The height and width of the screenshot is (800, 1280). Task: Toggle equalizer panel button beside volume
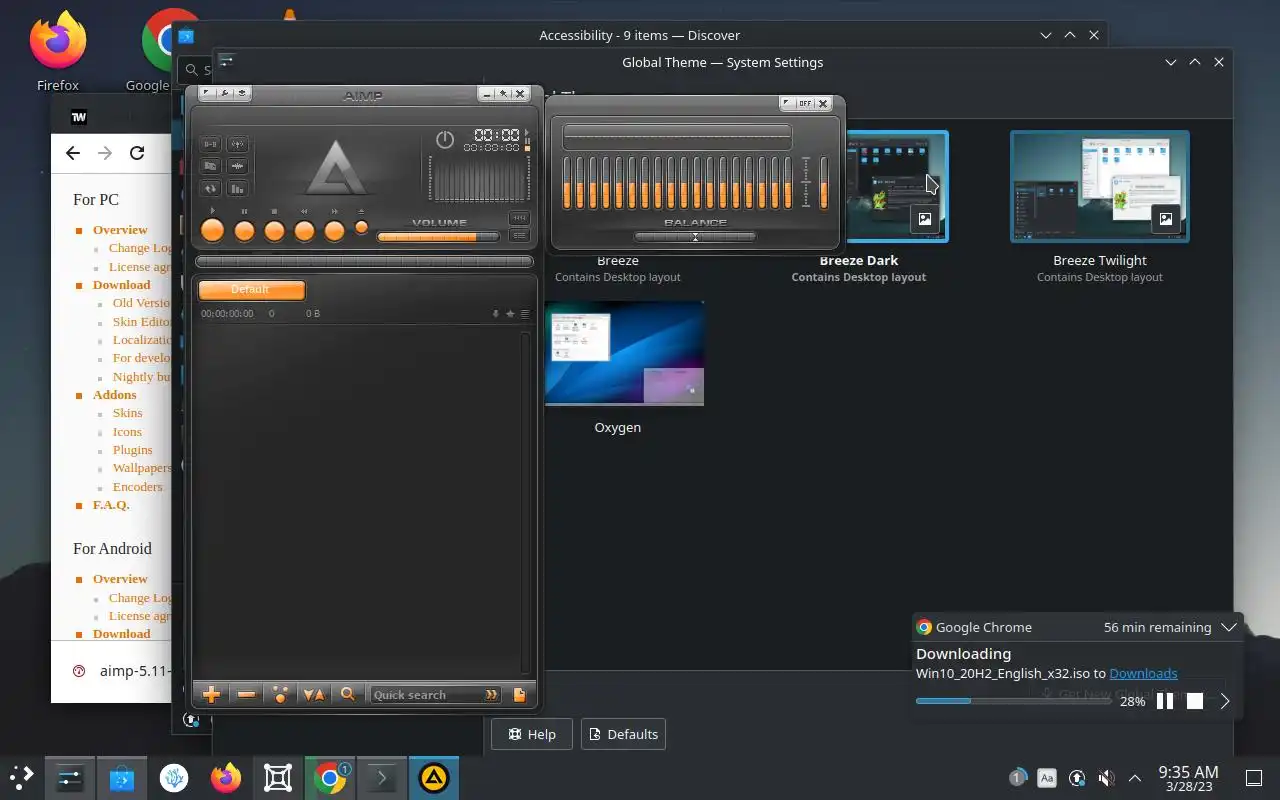click(x=519, y=218)
